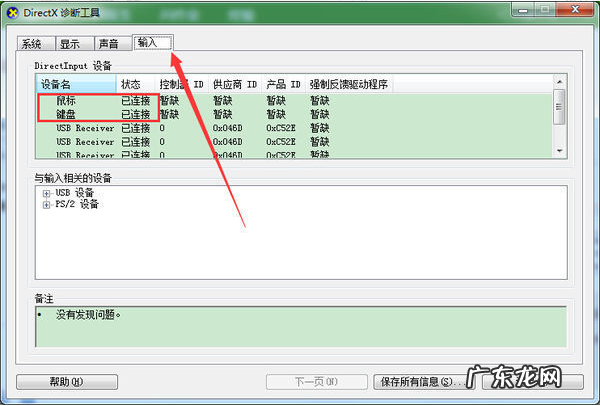Viewport: 600px width, 406px height.
Task: Click product ID 0xC52E in second USB Receiver row
Action: [x=281, y=142]
